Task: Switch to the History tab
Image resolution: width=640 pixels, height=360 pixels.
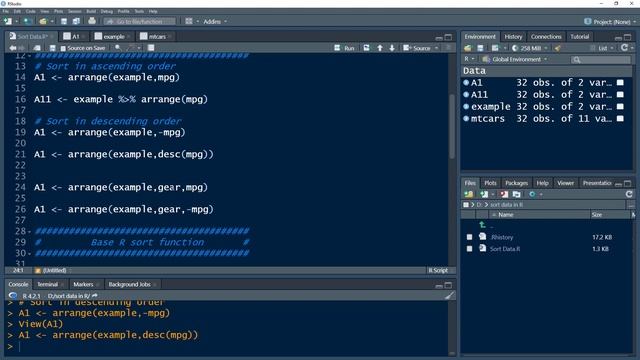Action: pyautogui.click(x=513, y=37)
